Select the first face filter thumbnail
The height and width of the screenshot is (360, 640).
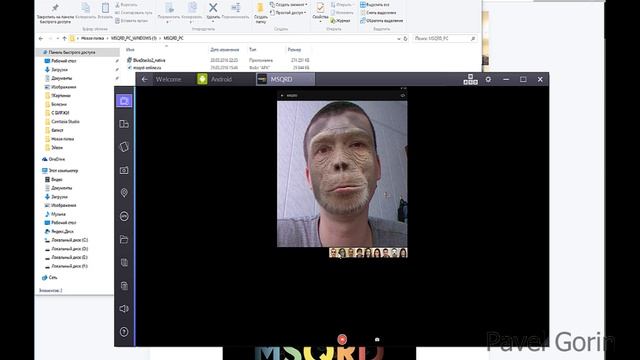(333, 253)
